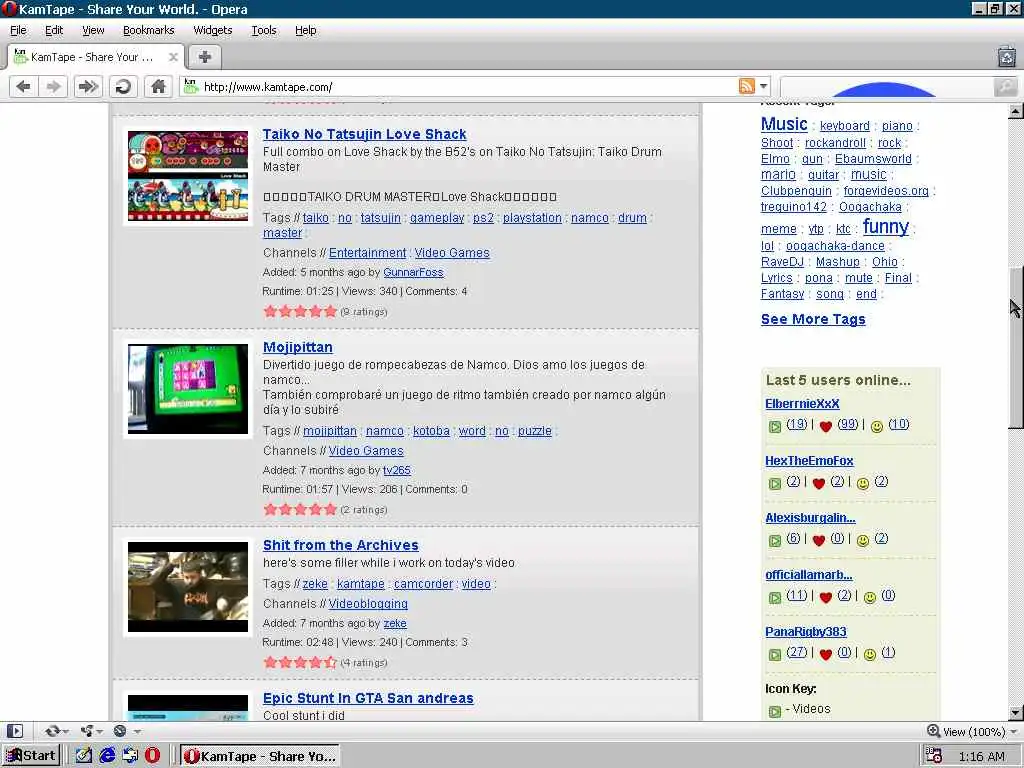Launch Internet Explorer from quick launch
Screen dimensions: 1024x768
point(107,756)
